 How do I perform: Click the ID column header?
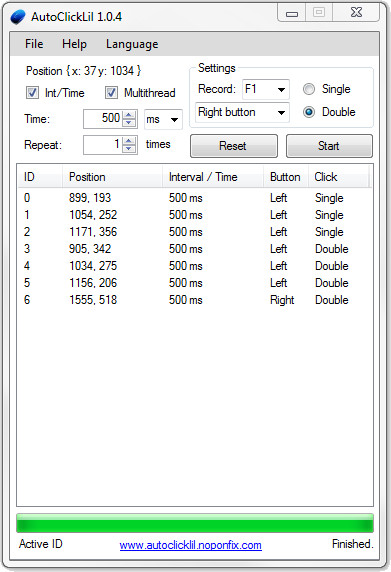tap(40, 177)
